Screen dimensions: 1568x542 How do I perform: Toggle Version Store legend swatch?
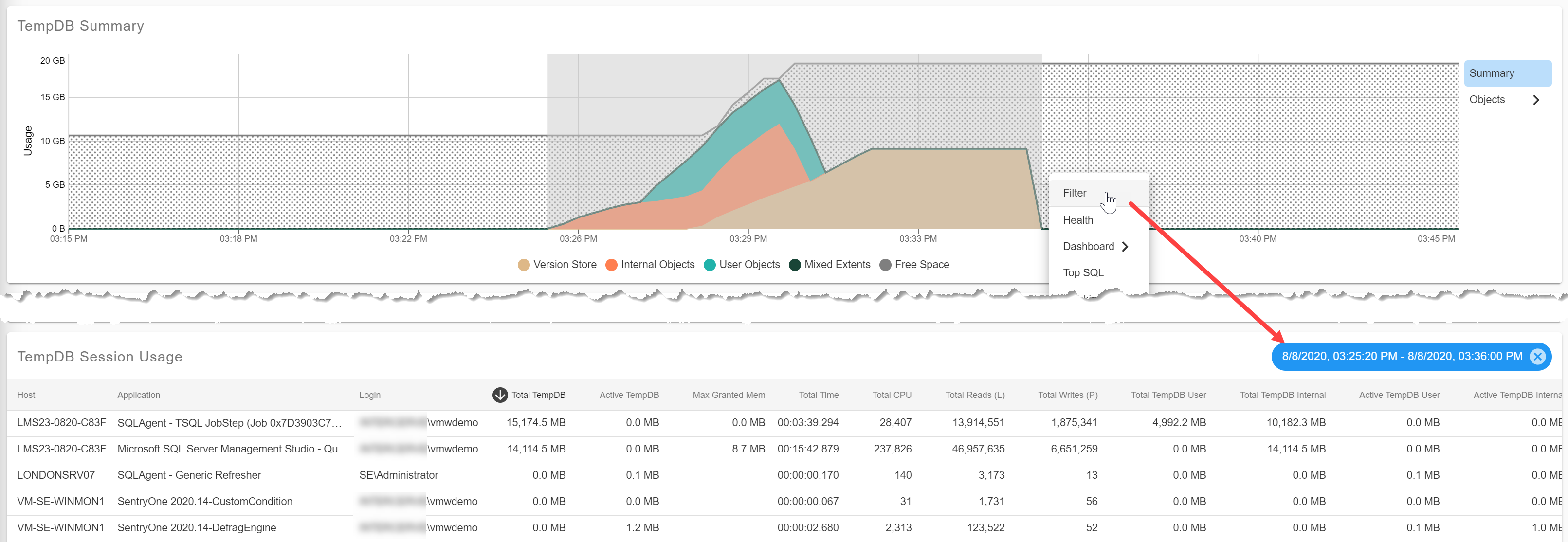pos(524,265)
